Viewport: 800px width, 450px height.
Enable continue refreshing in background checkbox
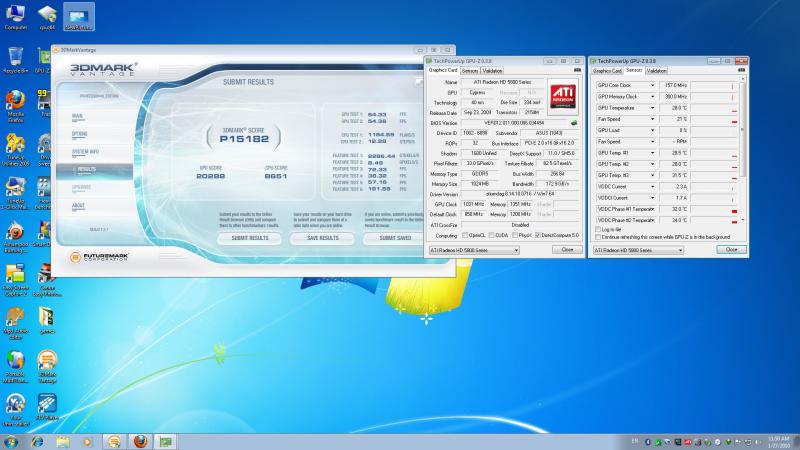[598, 237]
